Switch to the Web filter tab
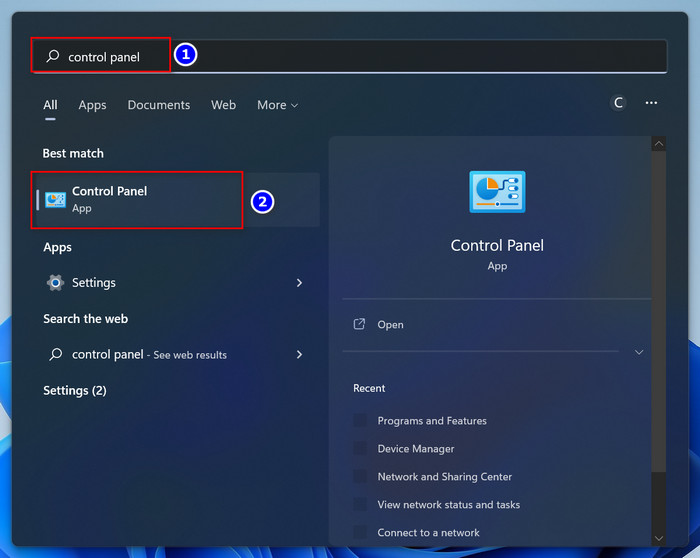The image size is (700, 558). click(x=223, y=105)
